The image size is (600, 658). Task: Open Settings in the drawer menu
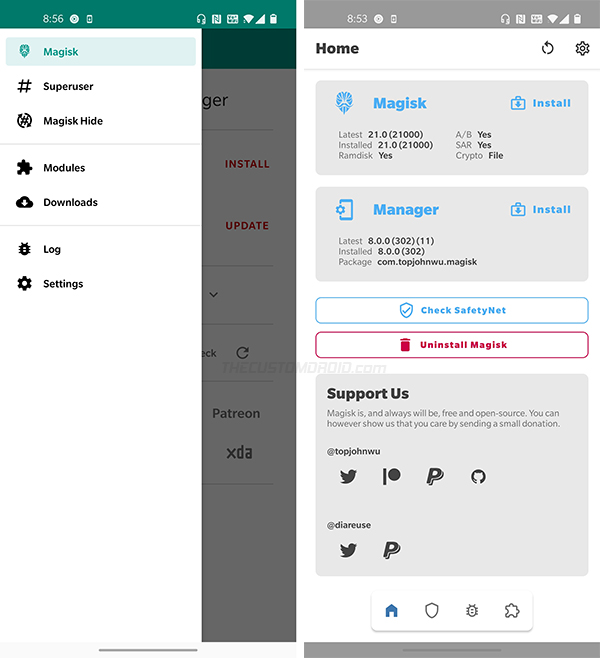coord(101,284)
